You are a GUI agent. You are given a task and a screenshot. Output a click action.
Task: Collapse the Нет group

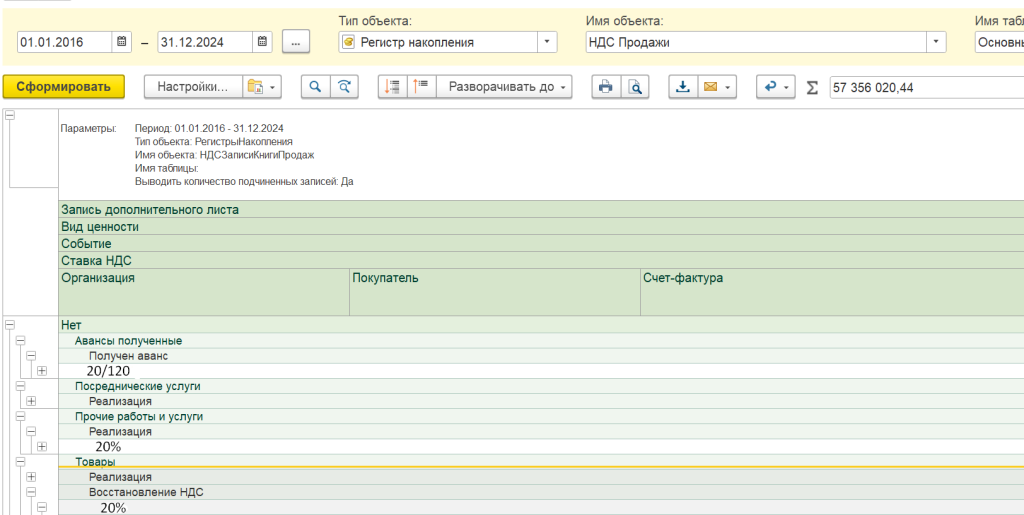click(x=10, y=324)
